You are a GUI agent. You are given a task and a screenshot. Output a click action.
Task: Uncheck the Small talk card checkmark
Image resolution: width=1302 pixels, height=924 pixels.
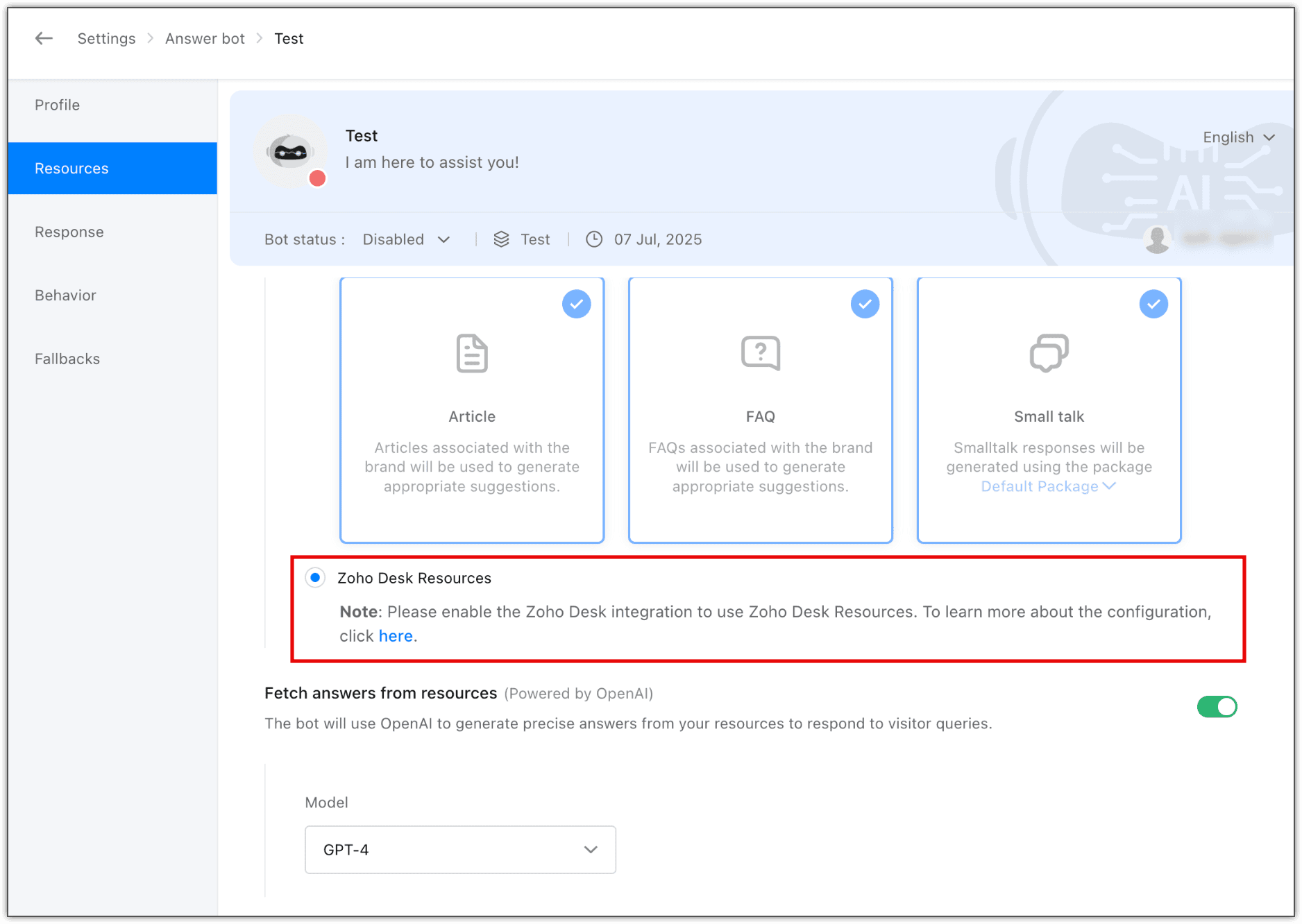(1153, 304)
